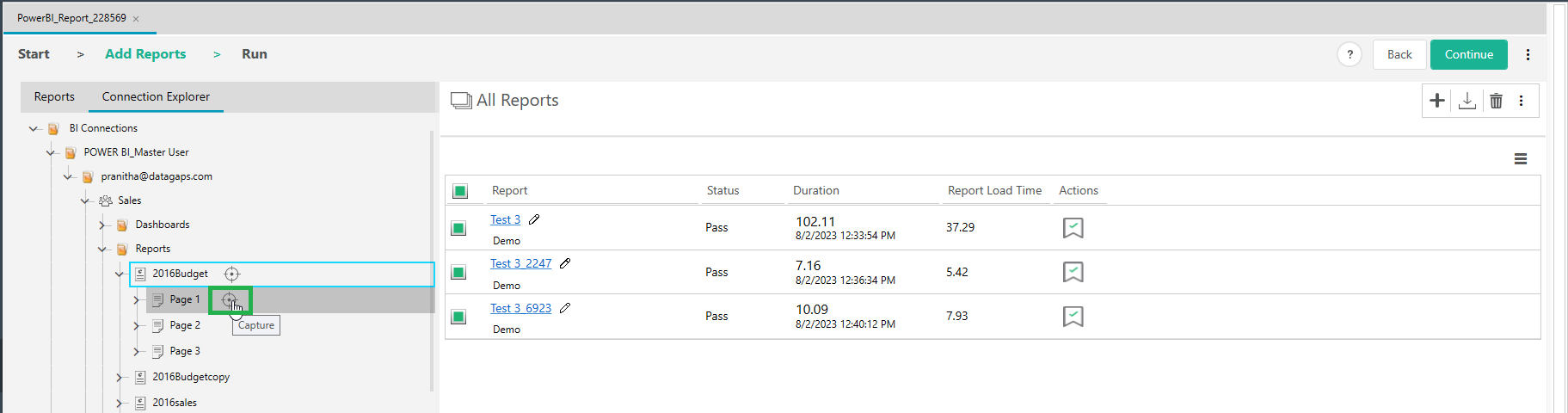The height and width of the screenshot is (413, 1568).
Task: Click the trash delete icon
Action: 1496,101
